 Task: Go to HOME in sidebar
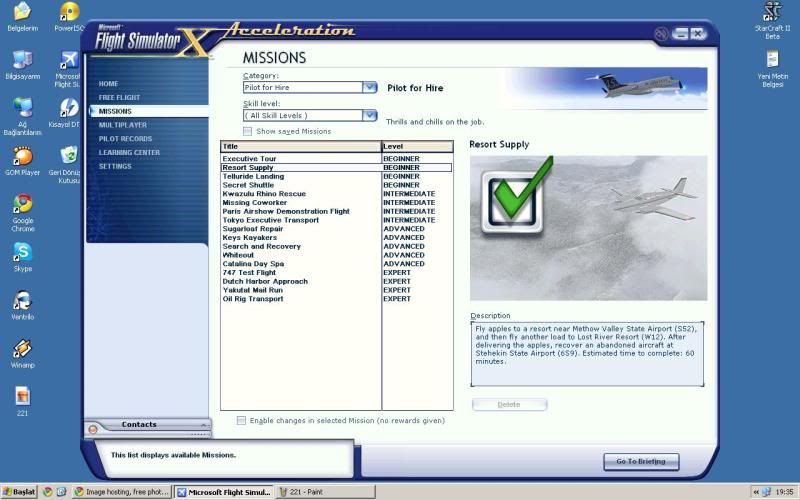108,84
